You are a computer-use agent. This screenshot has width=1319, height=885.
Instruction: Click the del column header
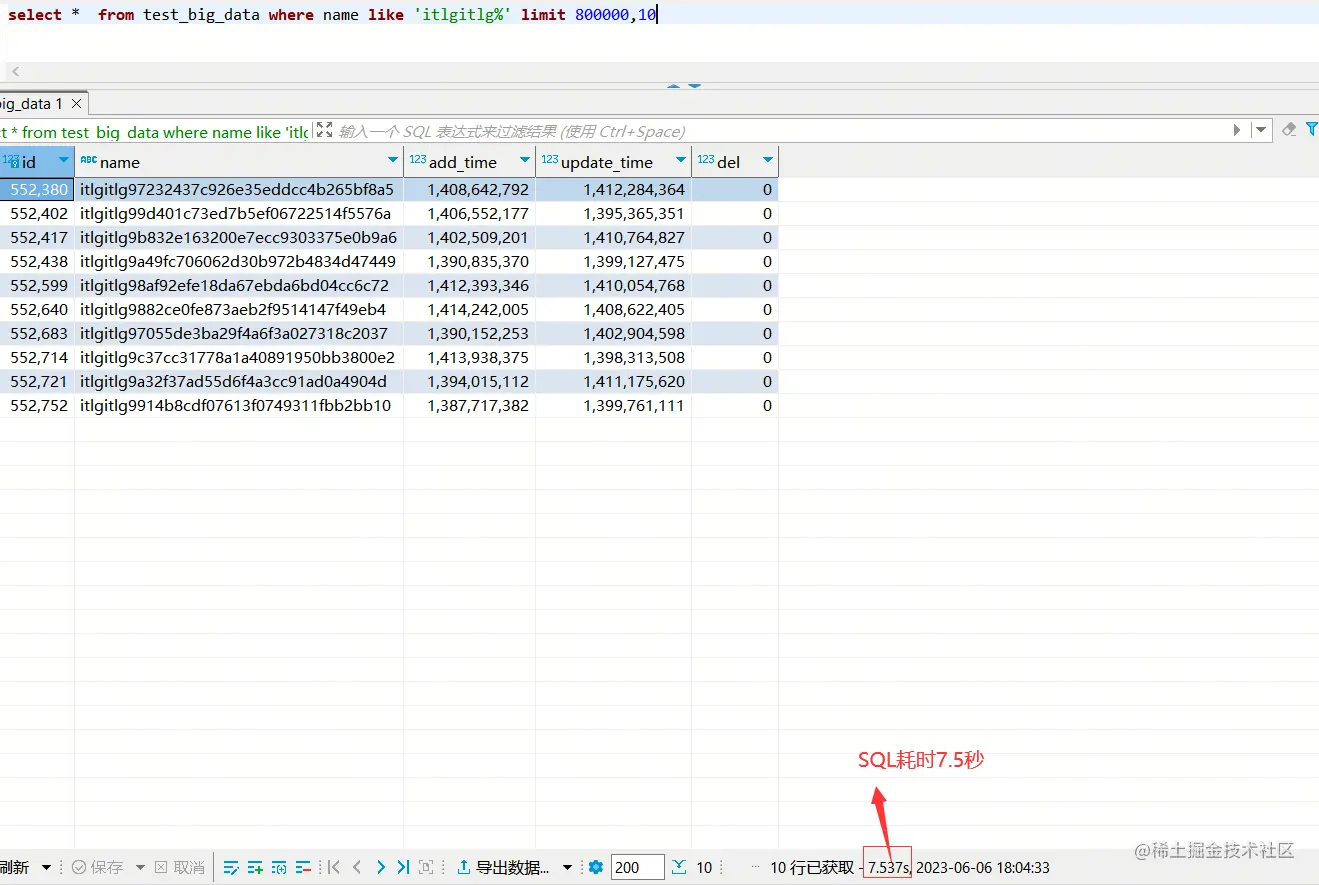[x=735, y=162]
